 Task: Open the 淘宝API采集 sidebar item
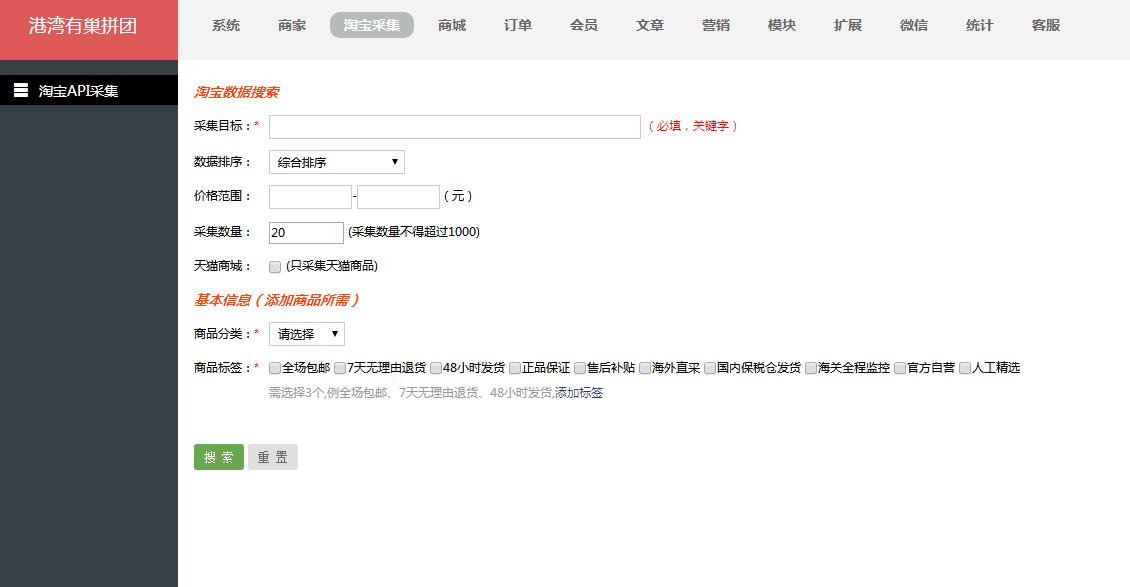pyautogui.click(x=89, y=90)
